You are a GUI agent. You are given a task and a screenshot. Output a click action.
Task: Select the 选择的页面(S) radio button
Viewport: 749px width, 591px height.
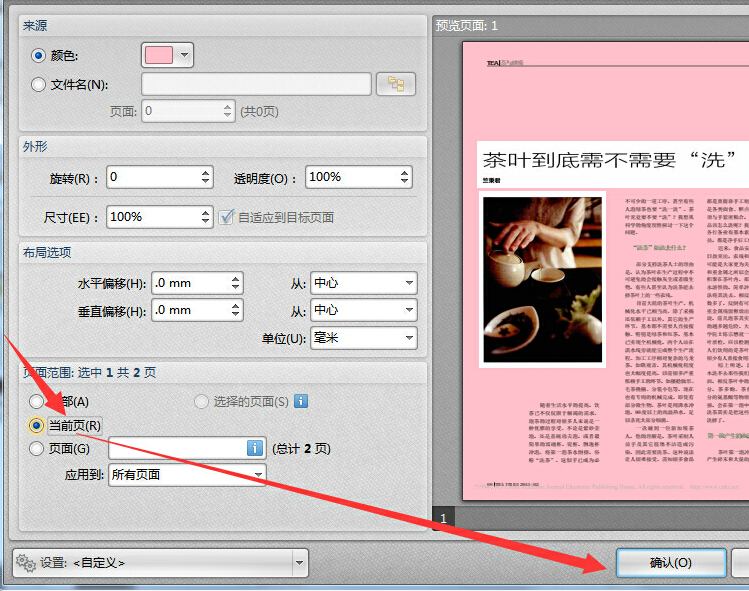tap(202, 401)
